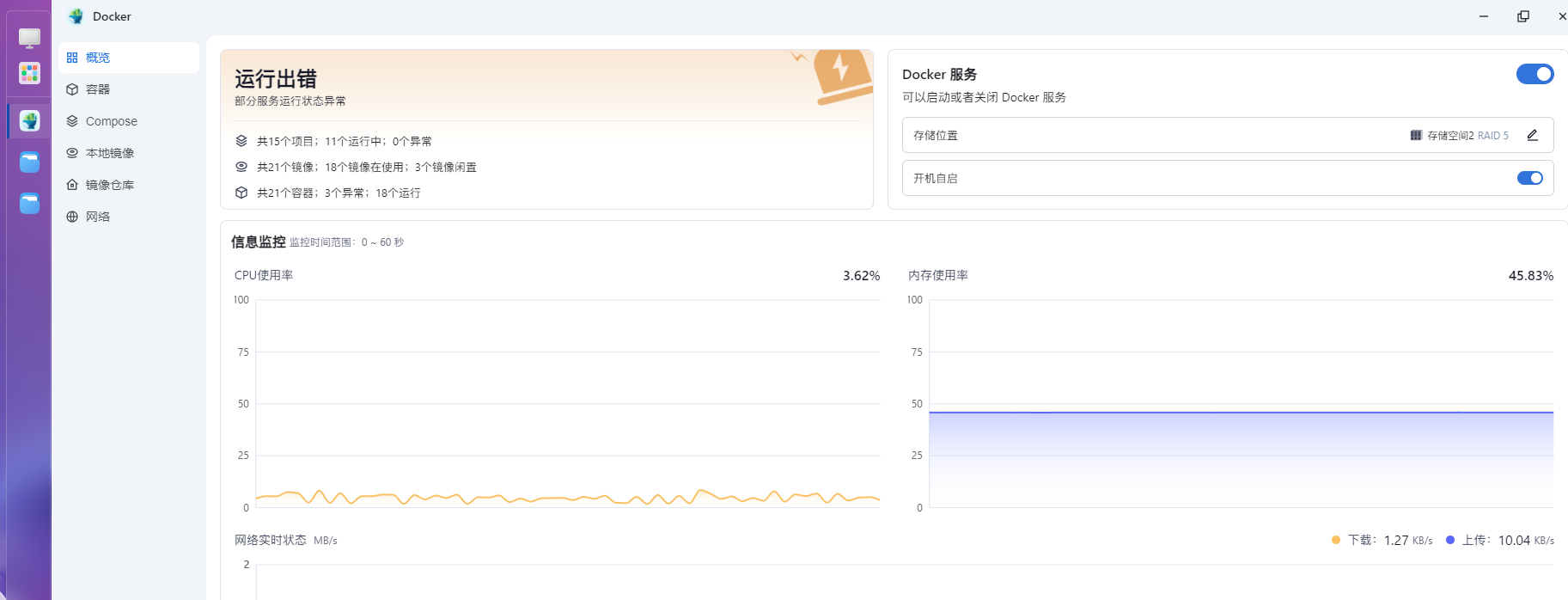Viewport: 1568px width, 600px height.
Task: Click the 存储位置 field row
Action: 1228,135
